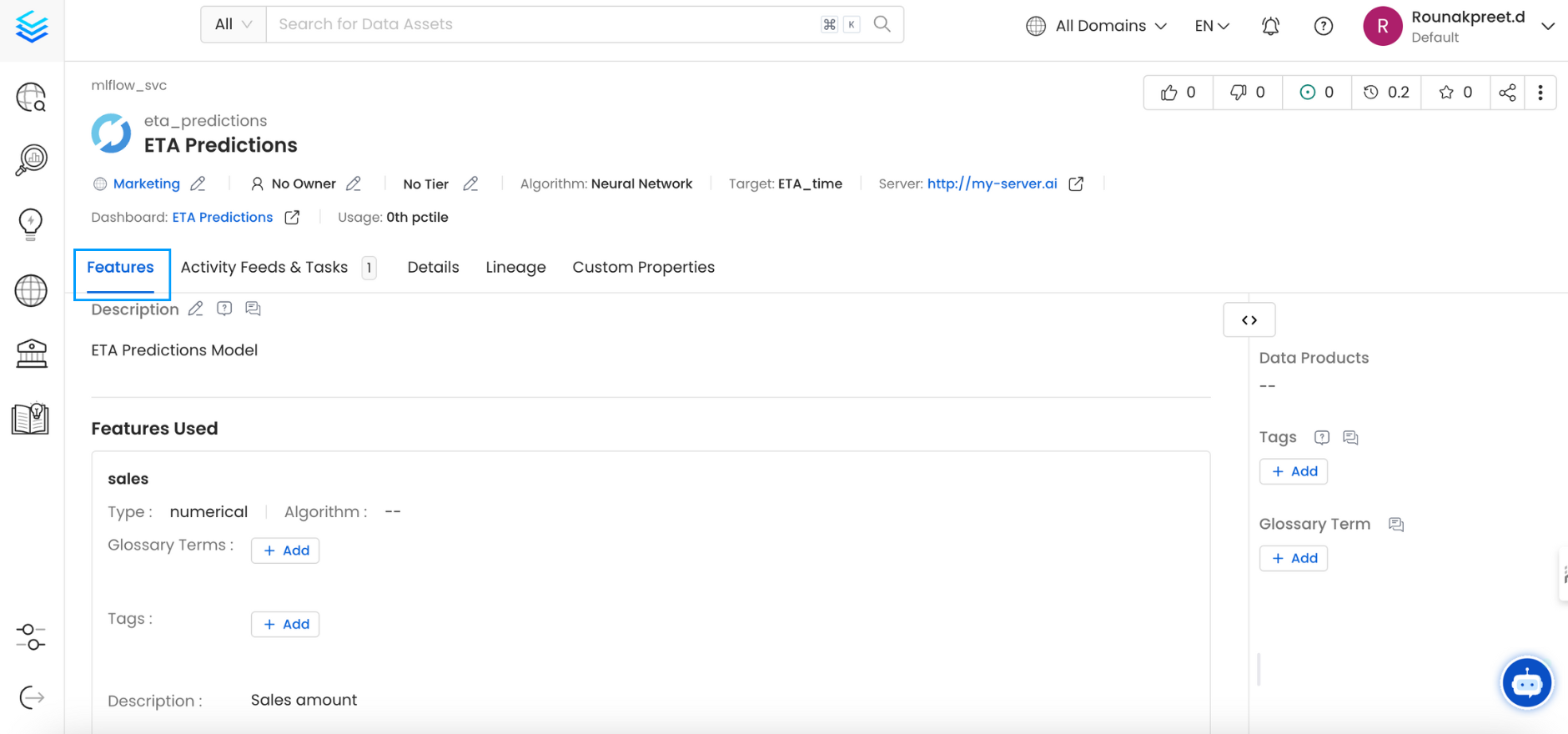Switch to Activity Feeds & Tasks tab

pyautogui.click(x=279, y=267)
